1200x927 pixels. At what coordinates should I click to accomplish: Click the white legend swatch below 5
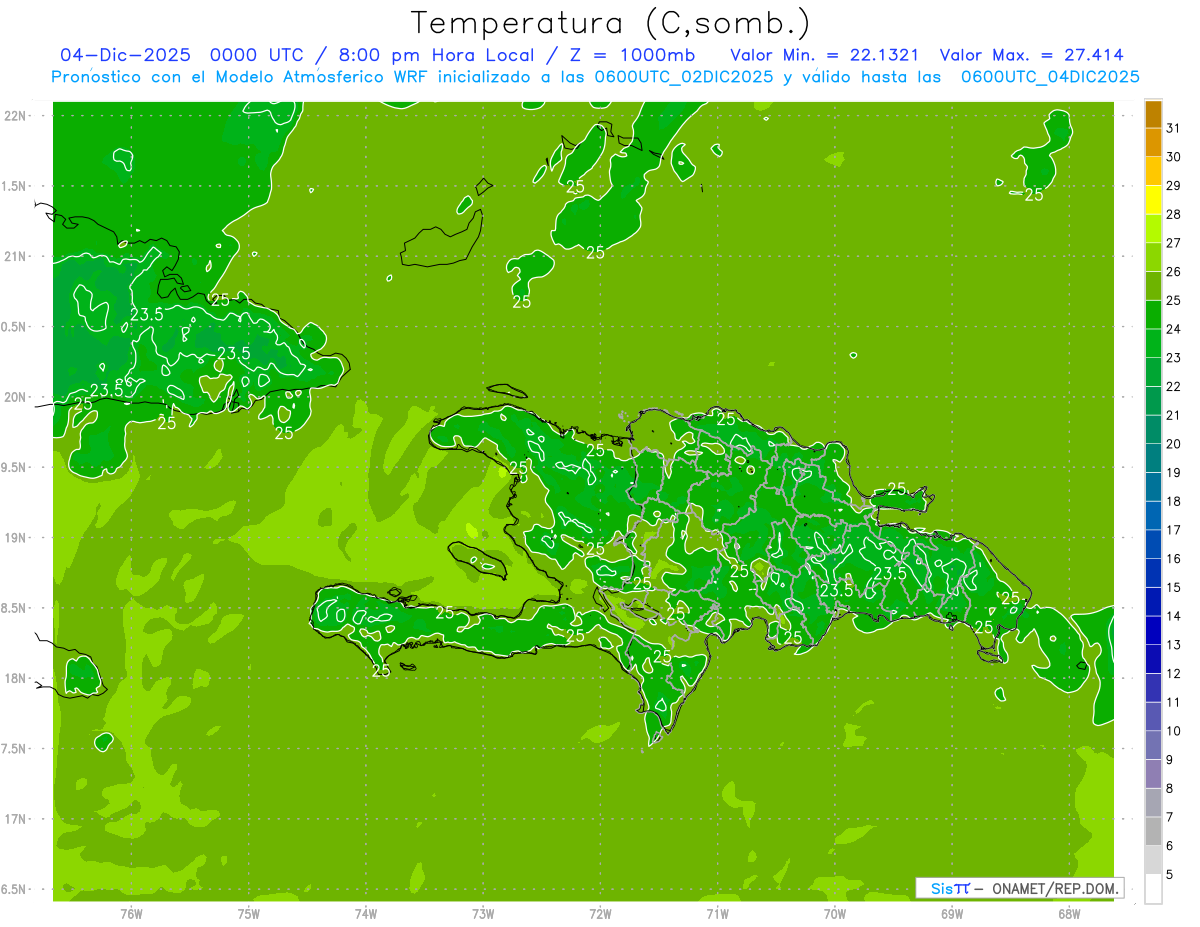click(x=1153, y=889)
